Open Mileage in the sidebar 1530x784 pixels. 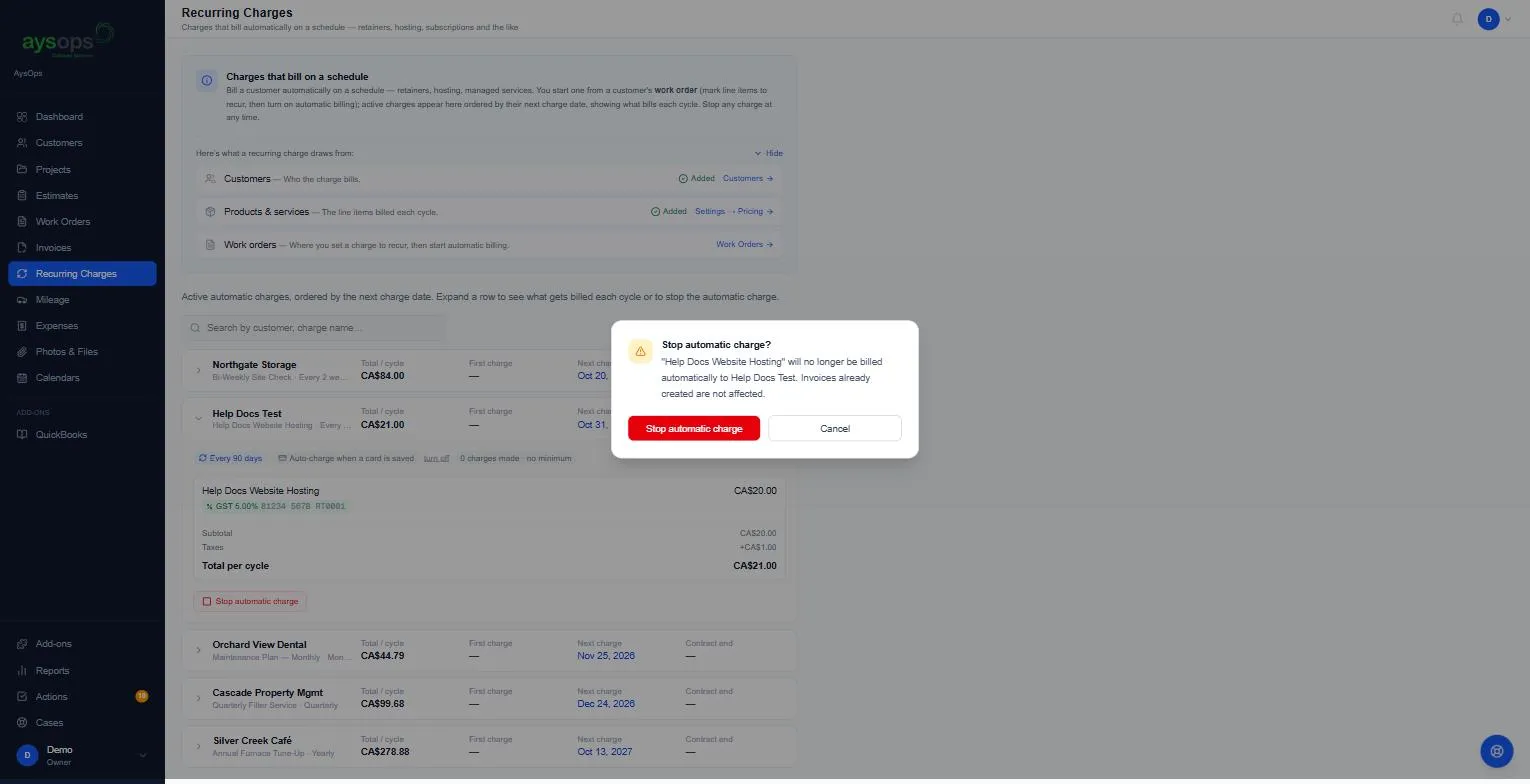pyautogui.click(x=82, y=299)
